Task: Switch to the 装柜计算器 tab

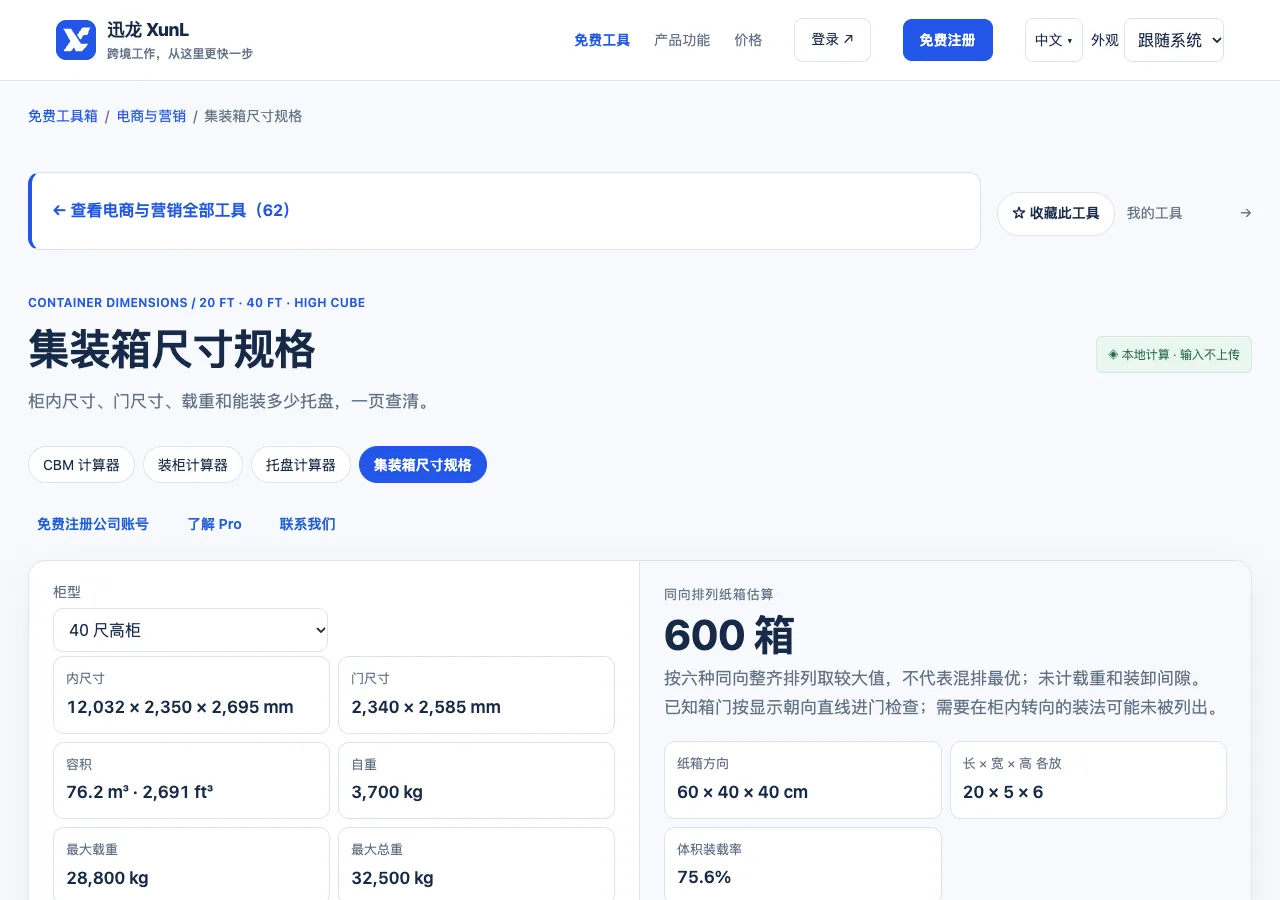Action: tap(193, 465)
